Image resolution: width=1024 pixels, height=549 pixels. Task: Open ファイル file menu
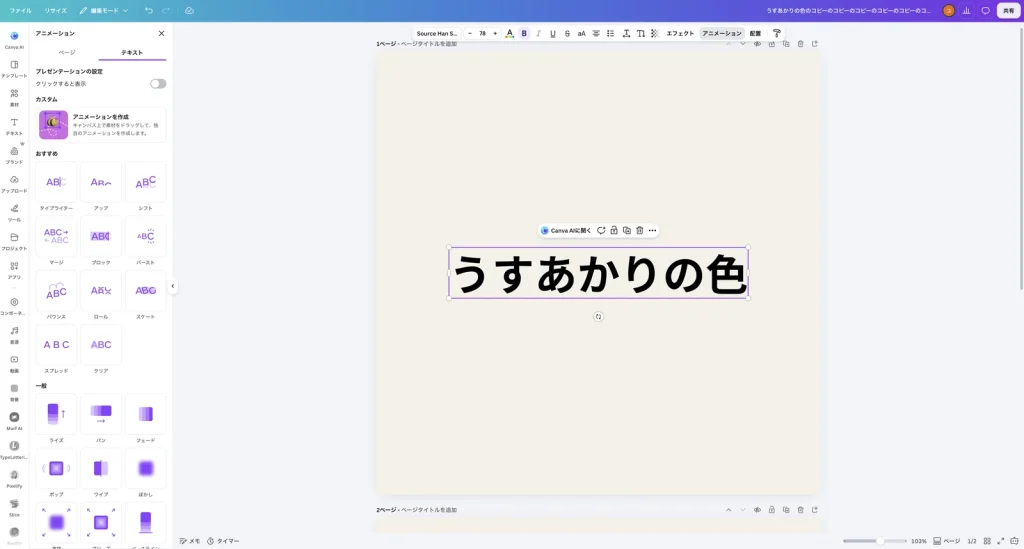click(x=20, y=10)
